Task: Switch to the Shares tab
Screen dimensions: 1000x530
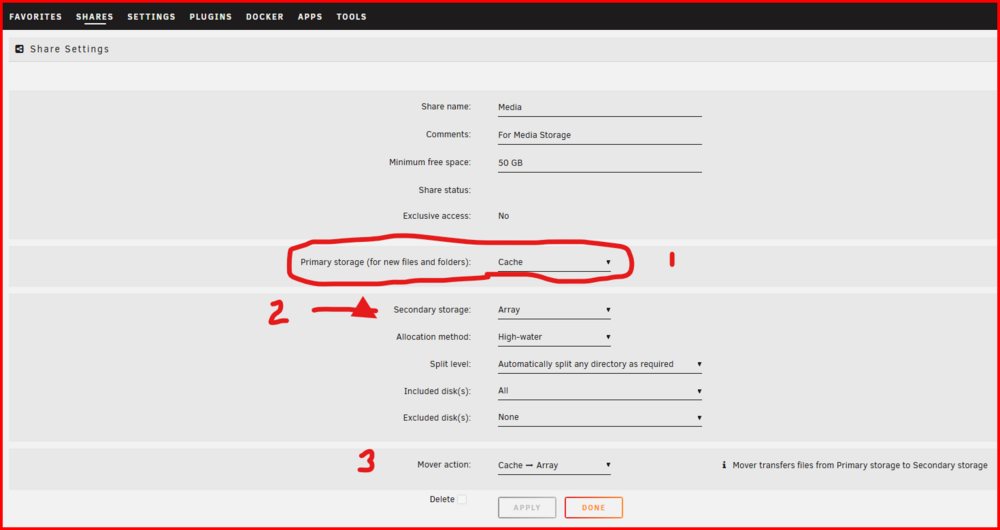Action: click(94, 17)
